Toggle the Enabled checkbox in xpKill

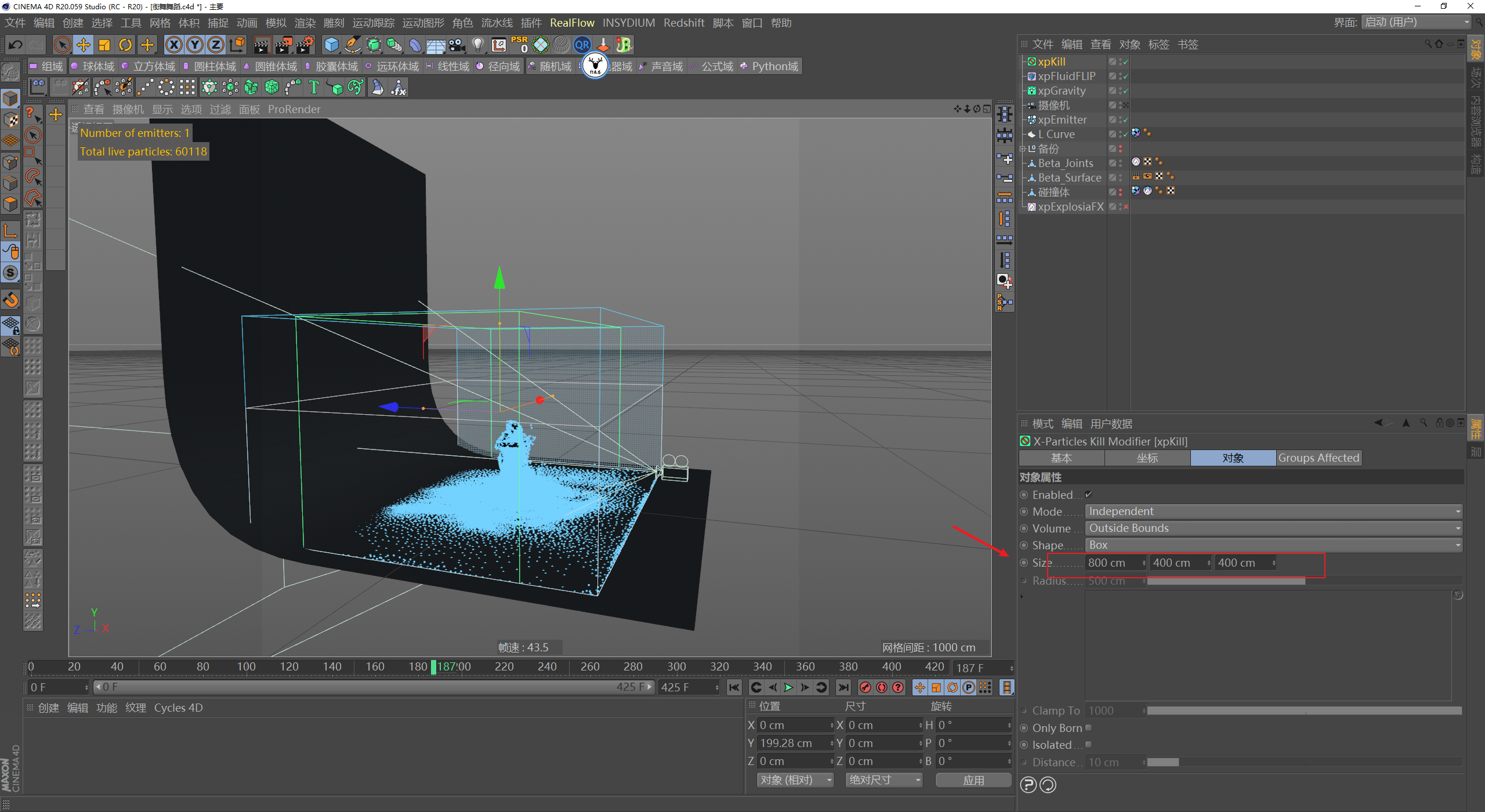pos(1088,495)
